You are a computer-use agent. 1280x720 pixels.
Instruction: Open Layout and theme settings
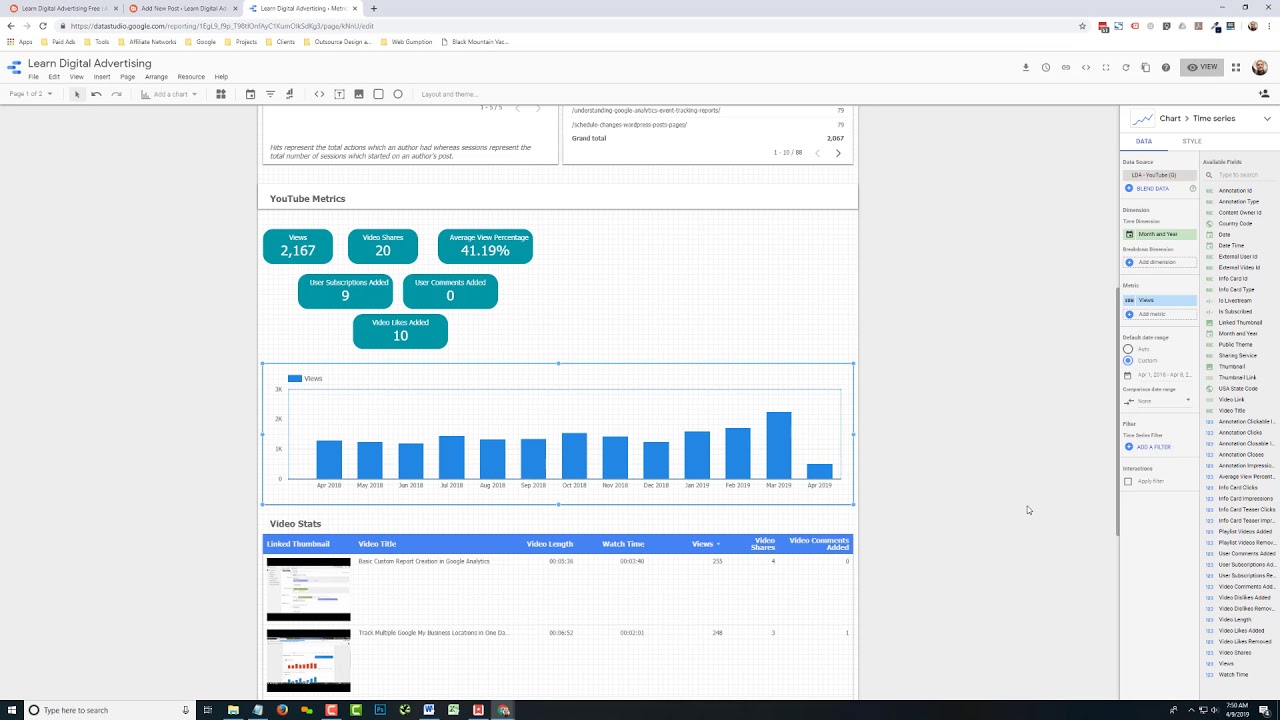450,93
